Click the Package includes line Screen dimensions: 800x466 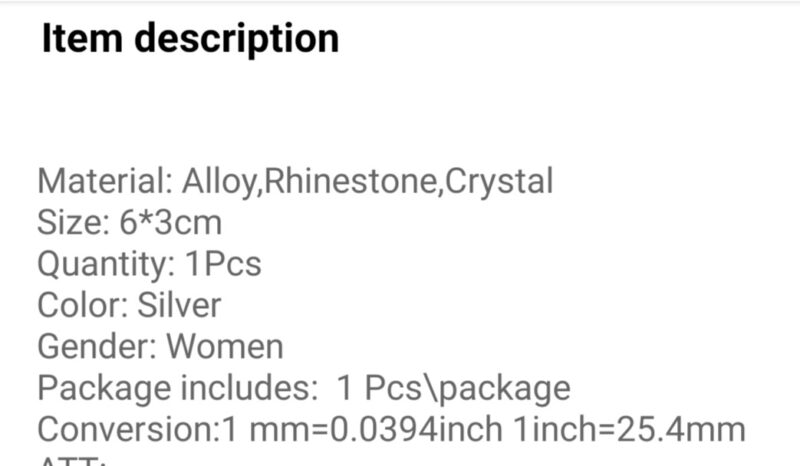coord(304,389)
